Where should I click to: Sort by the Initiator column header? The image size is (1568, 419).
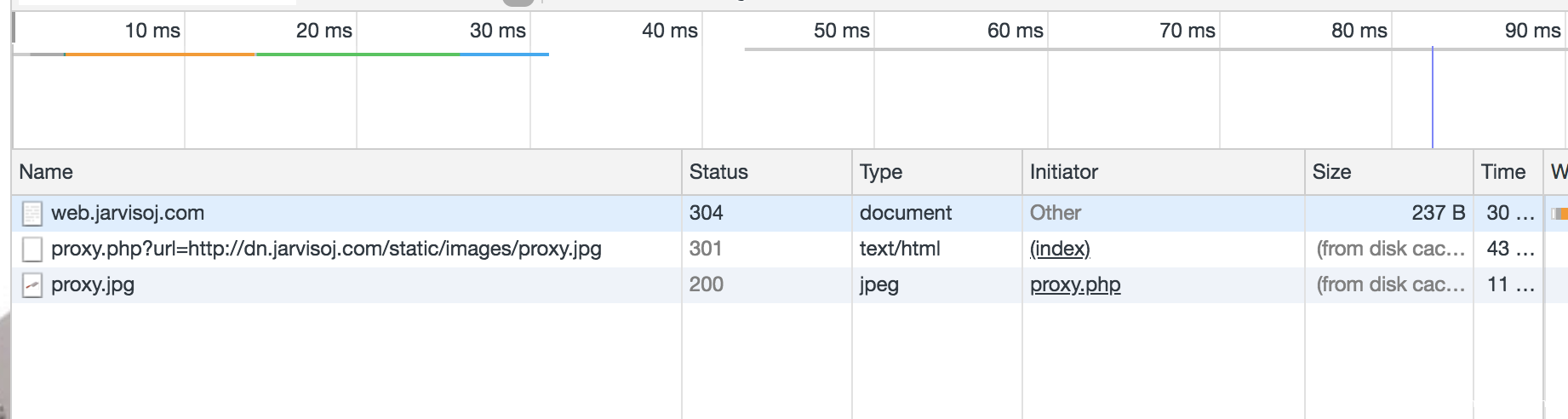tap(1064, 172)
